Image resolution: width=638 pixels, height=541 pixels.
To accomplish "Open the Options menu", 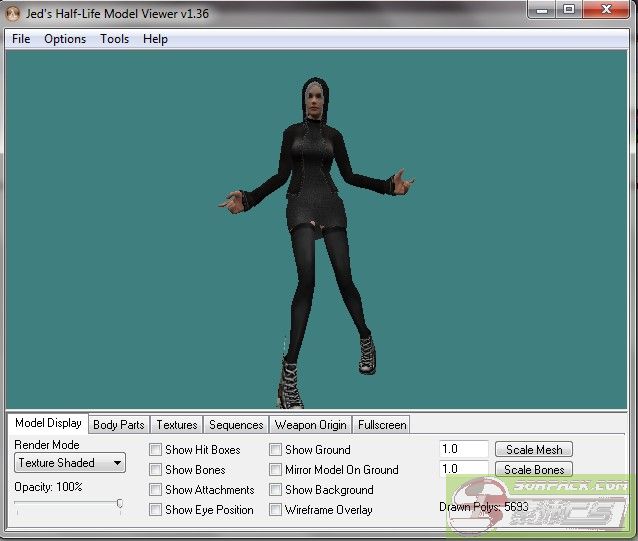I will [65, 39].
